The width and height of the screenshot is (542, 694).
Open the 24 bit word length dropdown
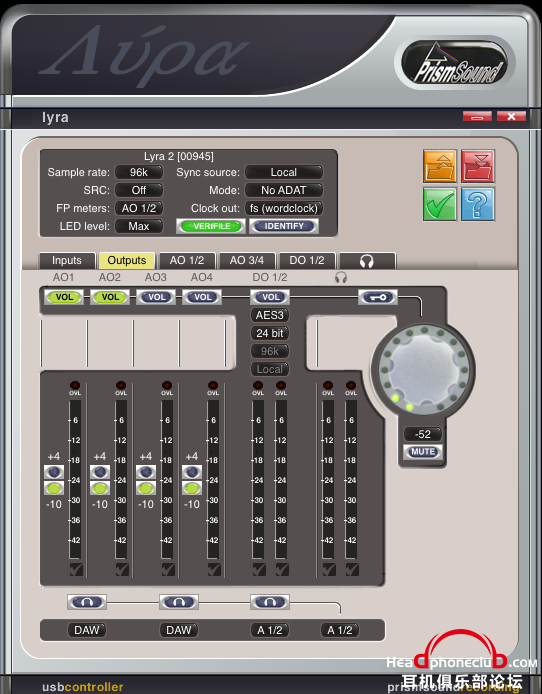pyautogui.click(x=270, y=333)
